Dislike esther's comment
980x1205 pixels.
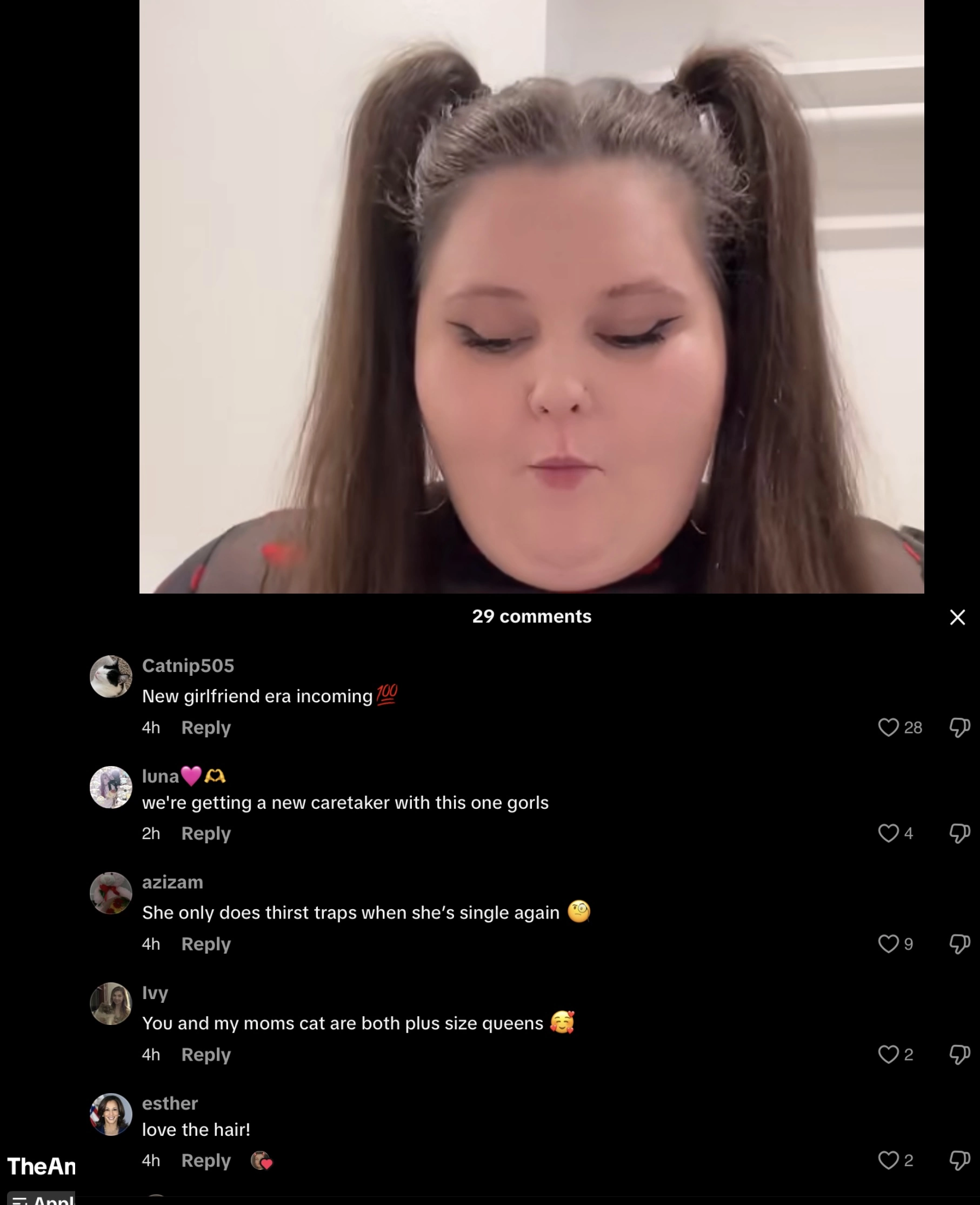pos(959,1160)
